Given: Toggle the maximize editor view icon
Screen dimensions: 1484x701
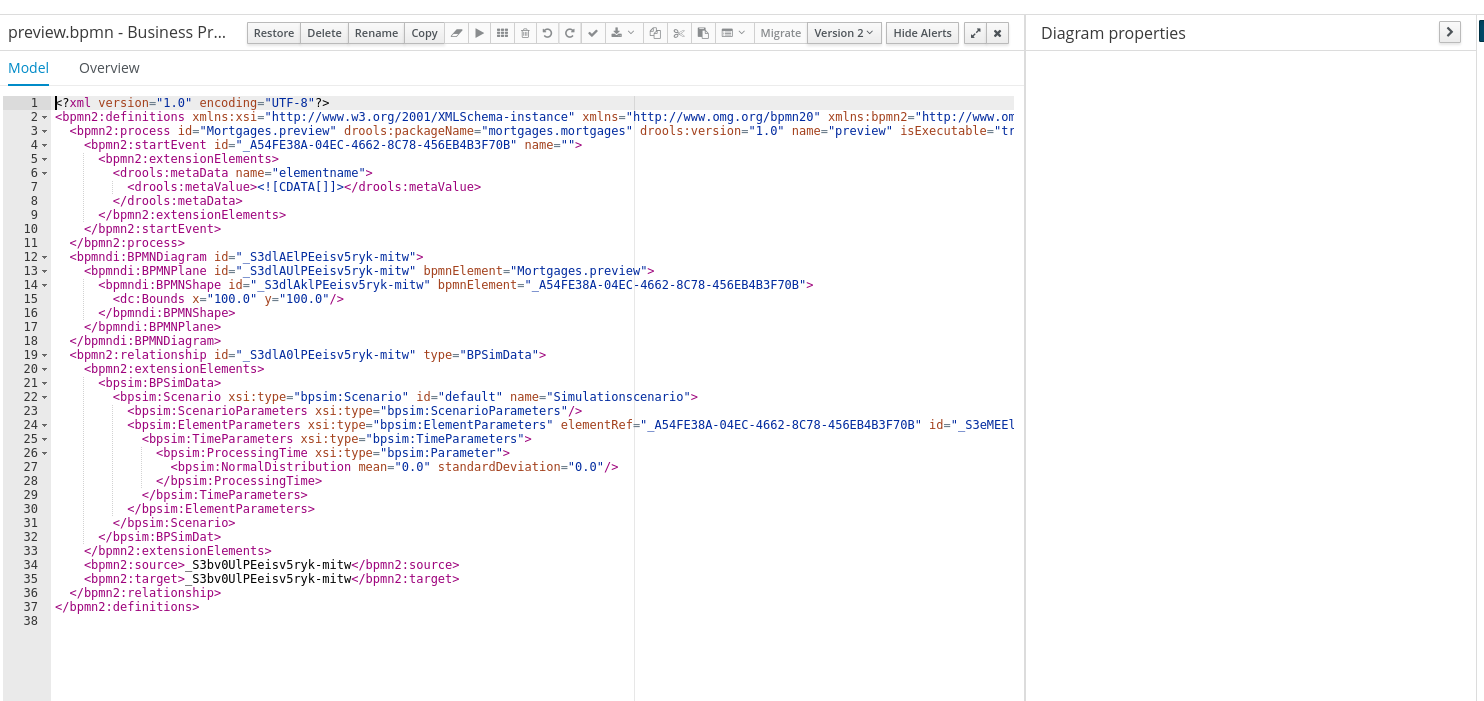Looking at the screenshot, I should click(975, 33).
